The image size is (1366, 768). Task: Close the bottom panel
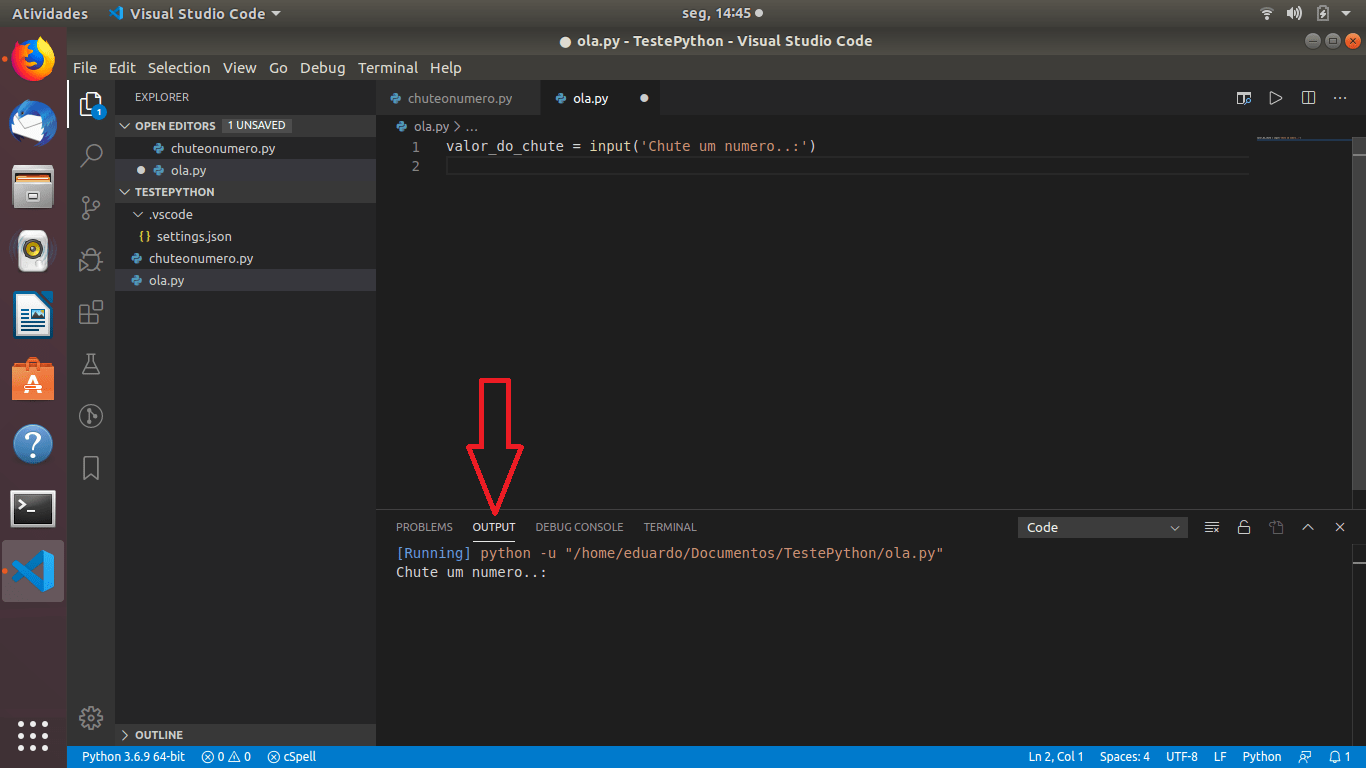1340,527
